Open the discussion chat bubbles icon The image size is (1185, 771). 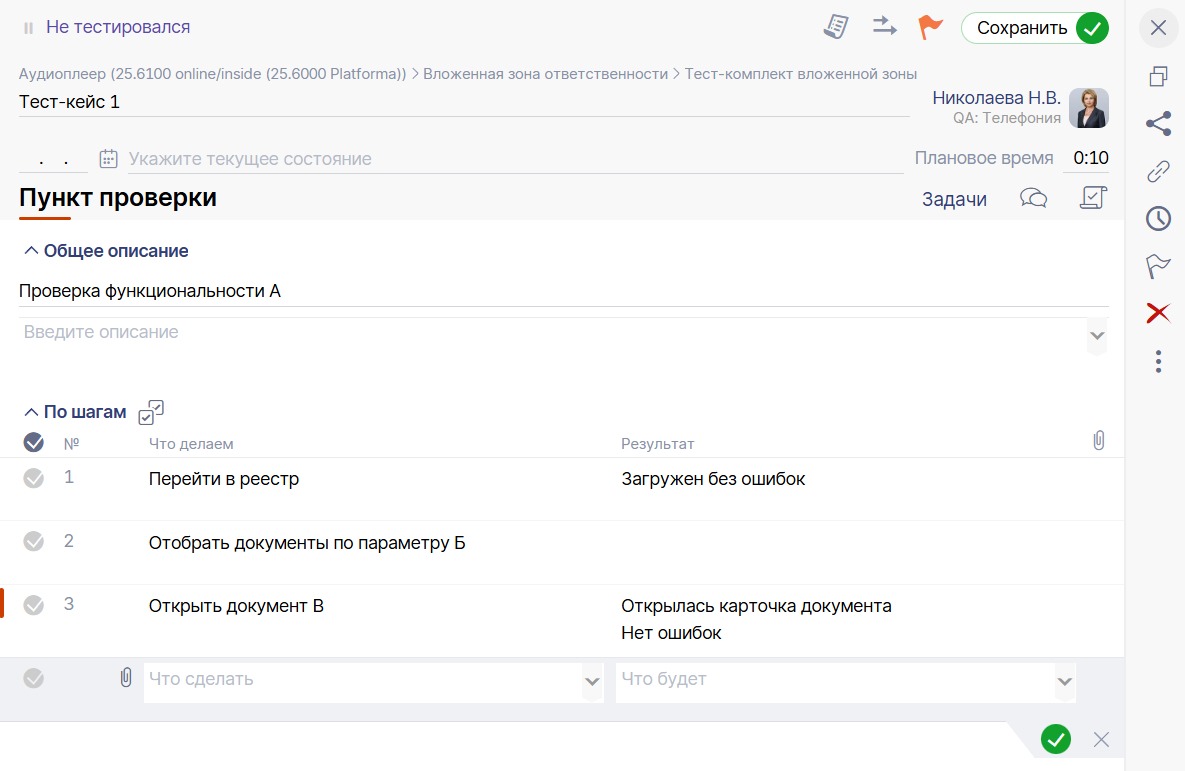click(1033, 198)
